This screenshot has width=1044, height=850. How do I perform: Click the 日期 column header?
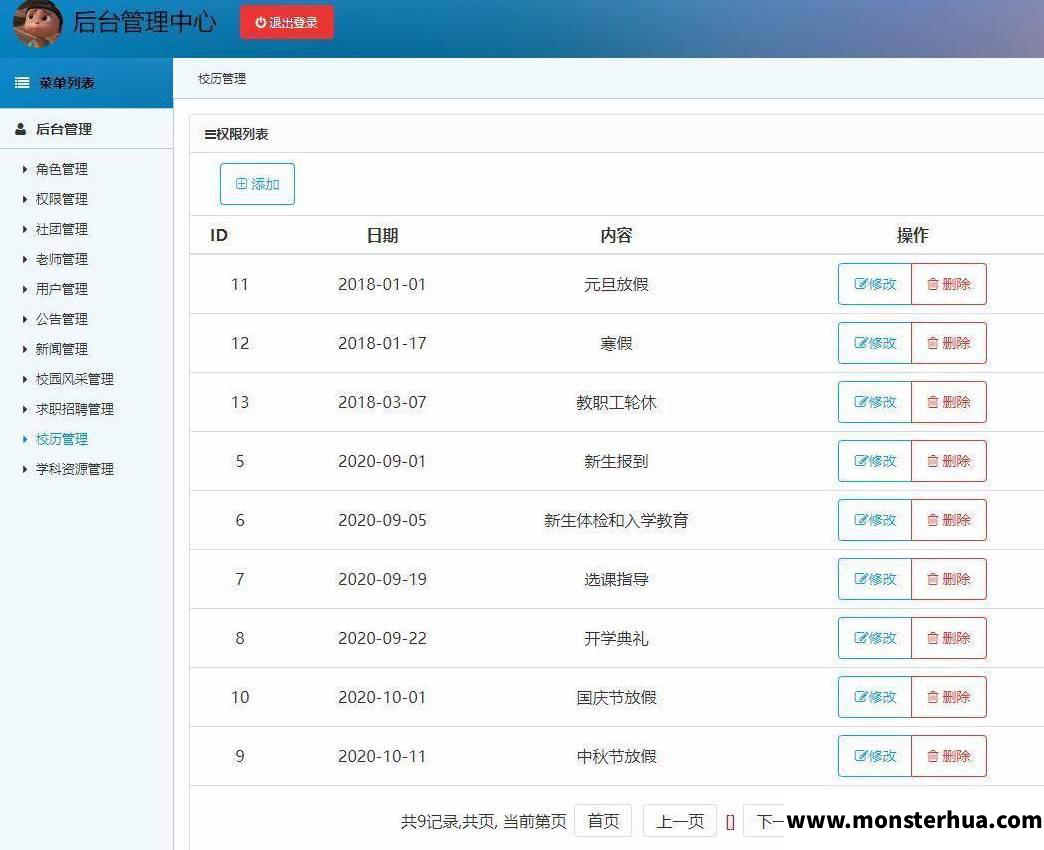pyautogui.click(x=382, y=235)
